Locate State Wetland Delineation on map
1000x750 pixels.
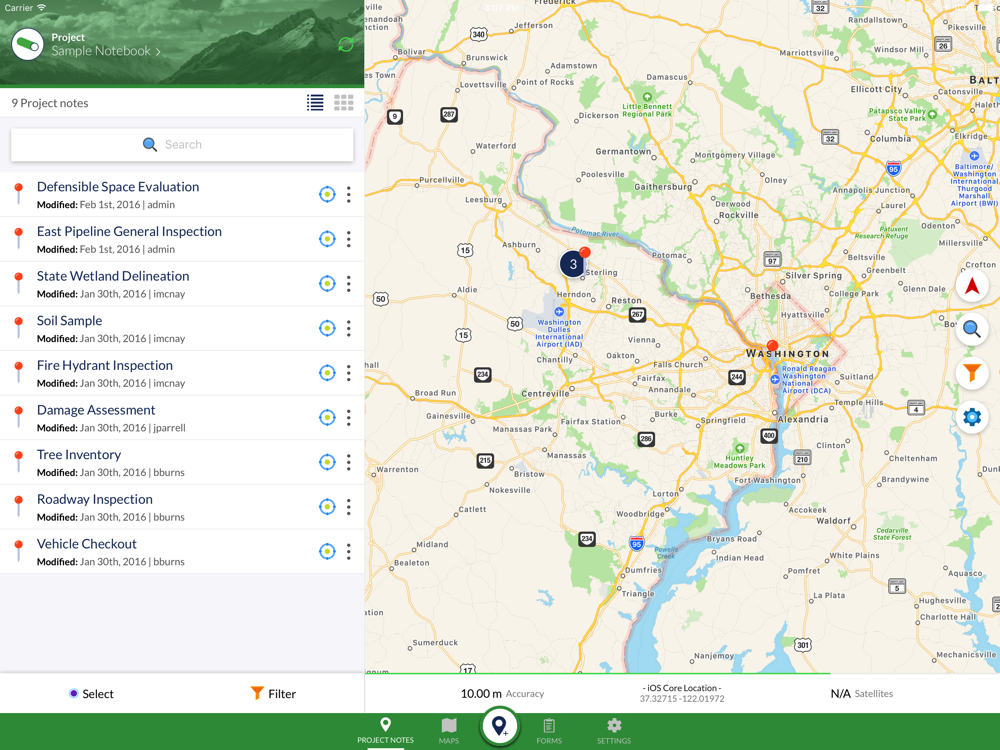coord(327,284)
